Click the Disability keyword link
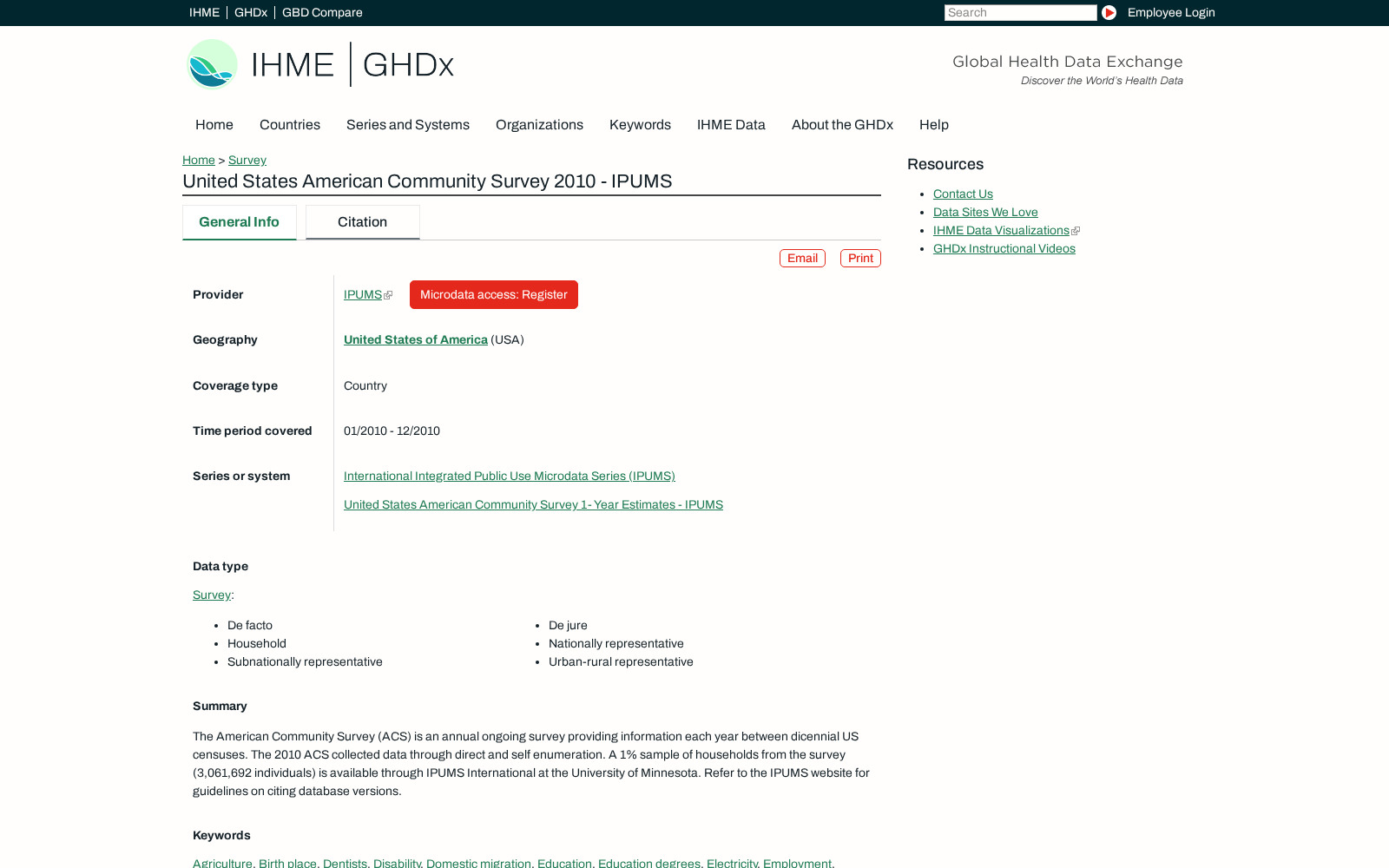This screenshot has height=868, width=1389. 397,863
